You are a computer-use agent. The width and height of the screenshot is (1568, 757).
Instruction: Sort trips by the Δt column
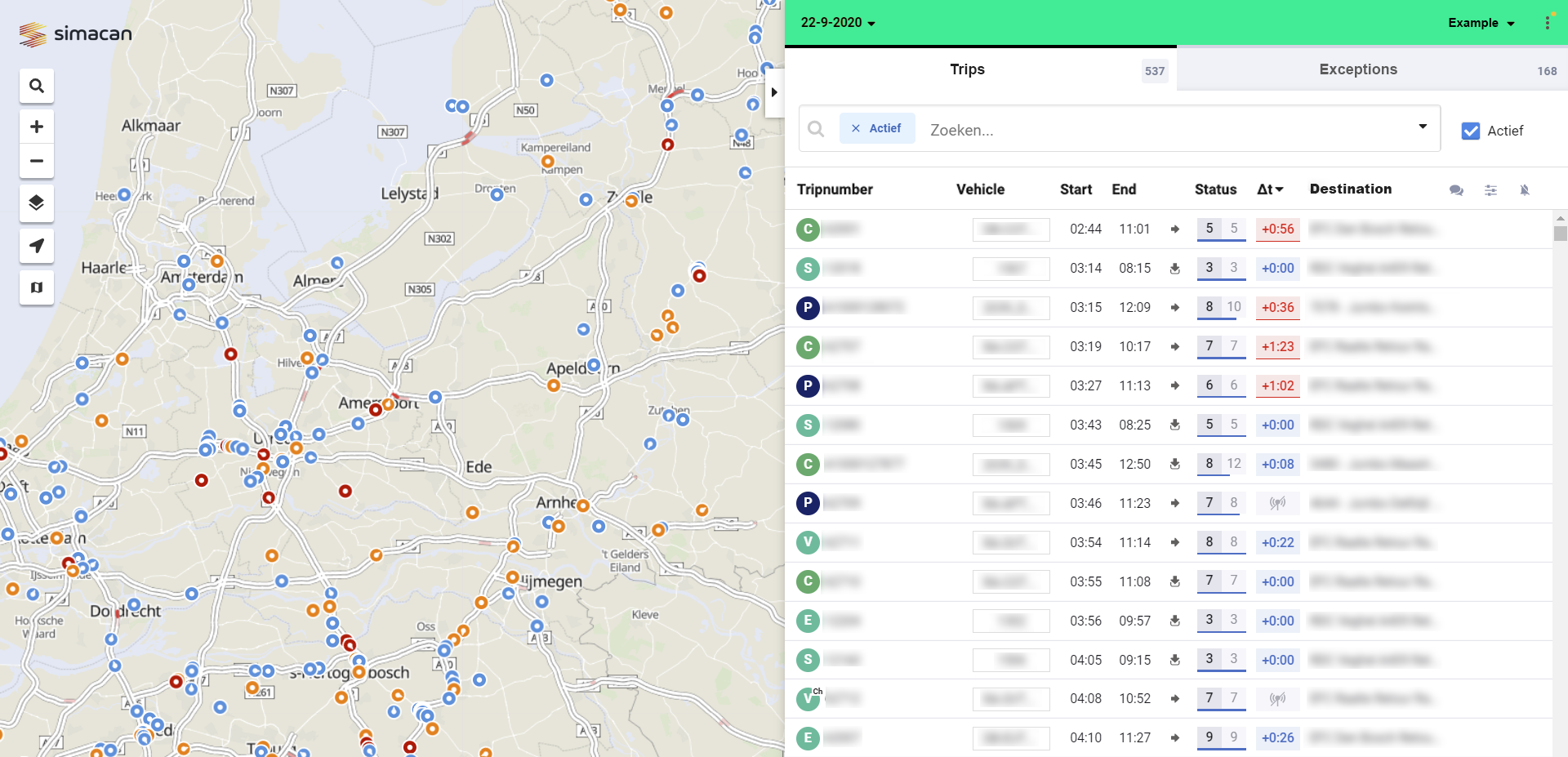tap(1270, 189)
